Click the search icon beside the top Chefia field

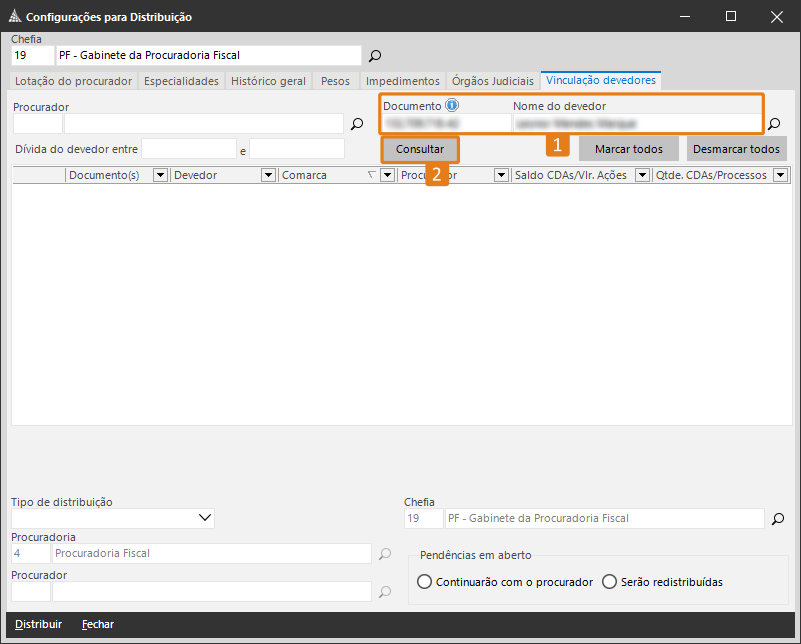point(375,56)
